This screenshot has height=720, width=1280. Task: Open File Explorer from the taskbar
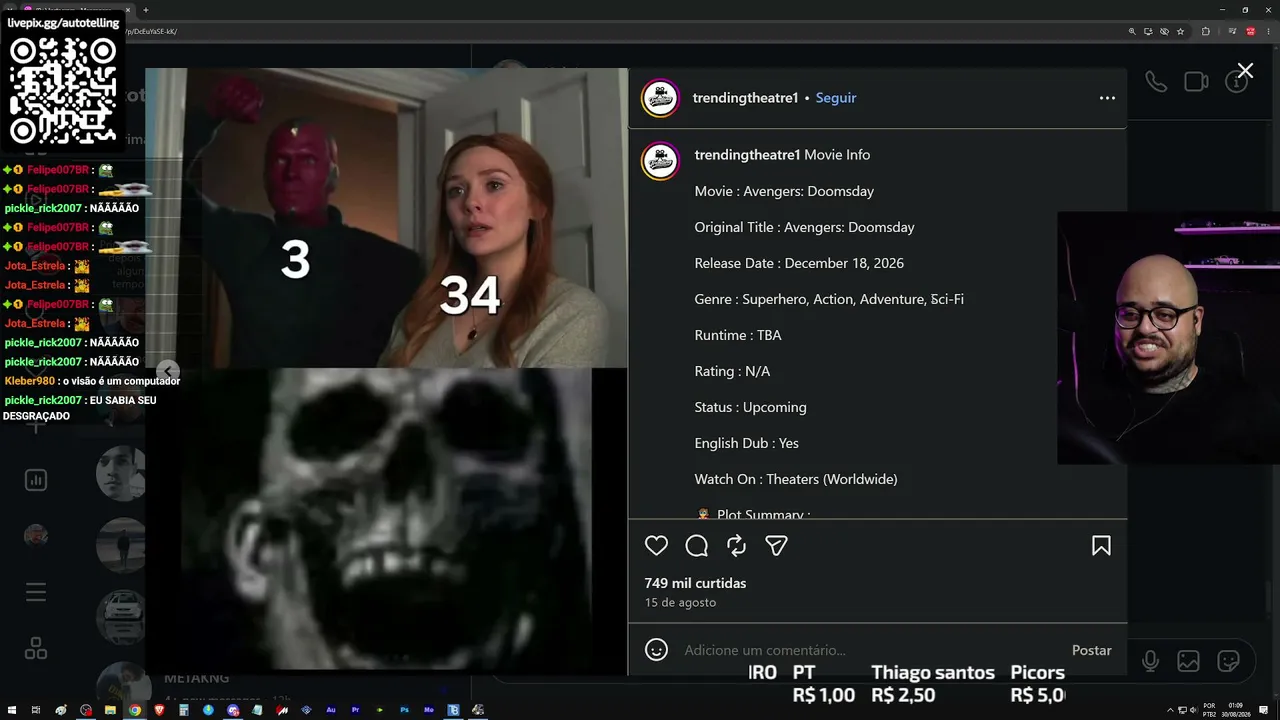pyautogui.click(x=110, y=710)
